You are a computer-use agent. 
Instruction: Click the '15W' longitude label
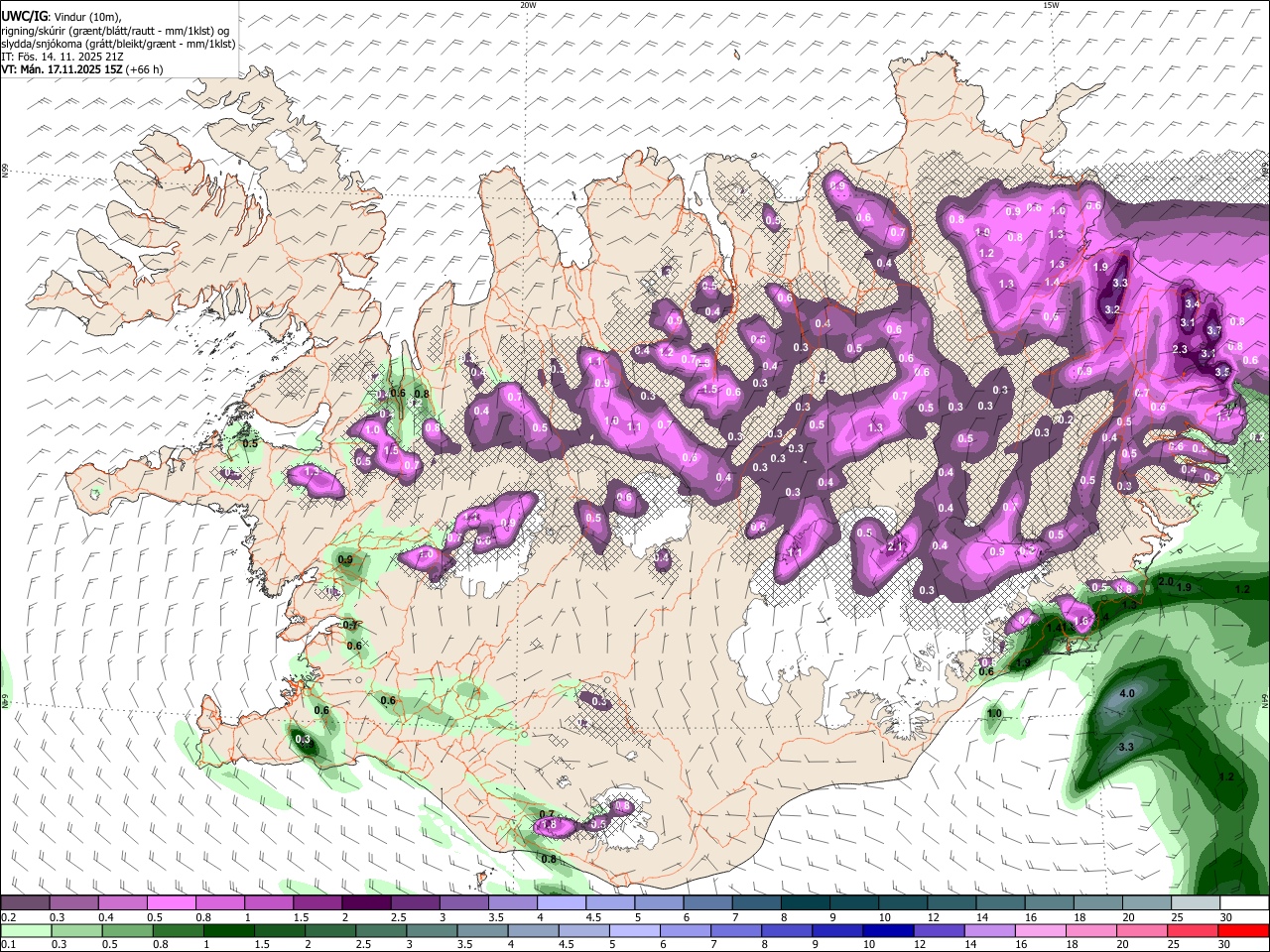(x=1051, y=5)
